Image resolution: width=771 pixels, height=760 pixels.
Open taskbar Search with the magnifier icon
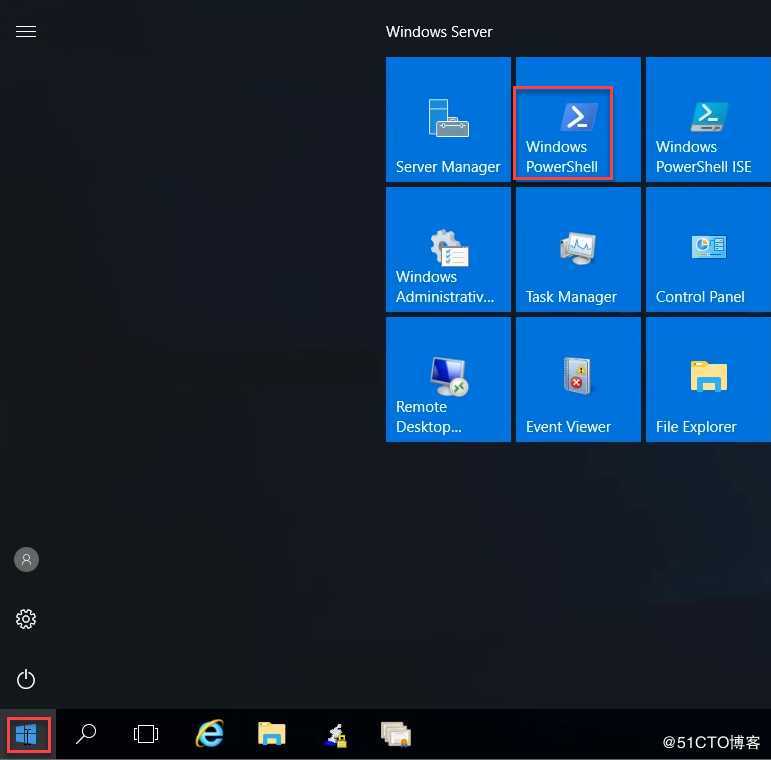pos(86,735)
